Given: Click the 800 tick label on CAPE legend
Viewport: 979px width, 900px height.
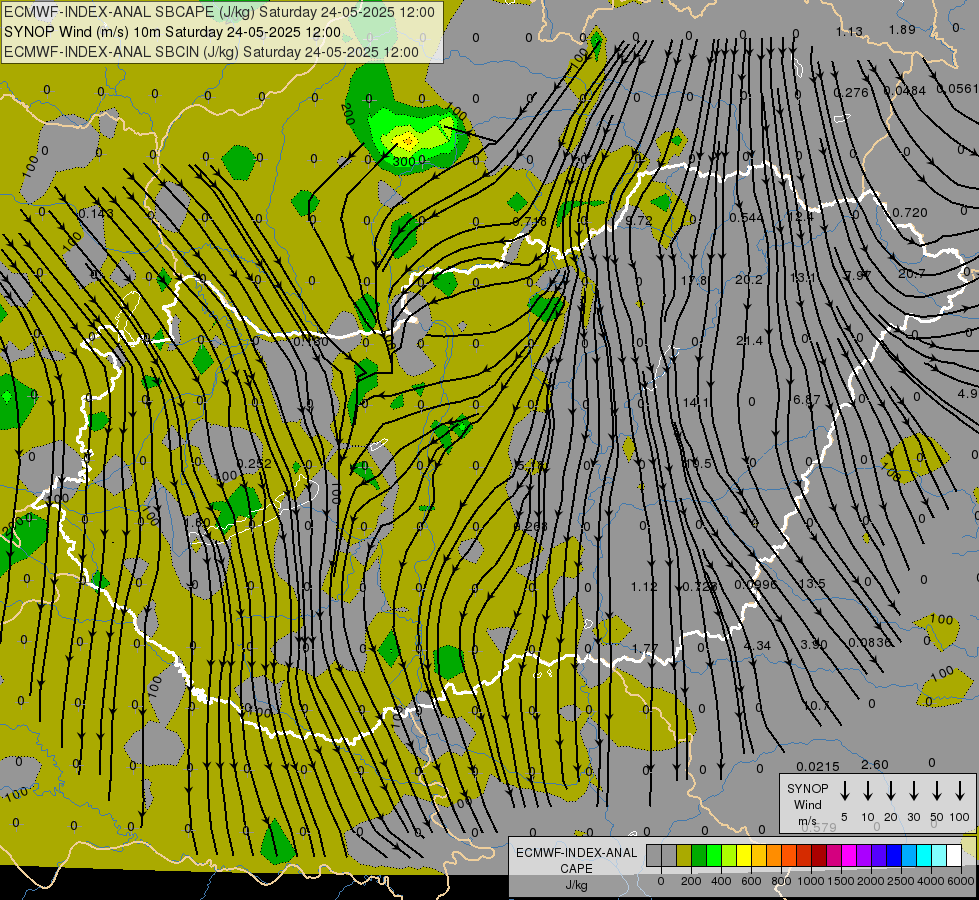Looking at the screenshot, I should click(781, 881).
